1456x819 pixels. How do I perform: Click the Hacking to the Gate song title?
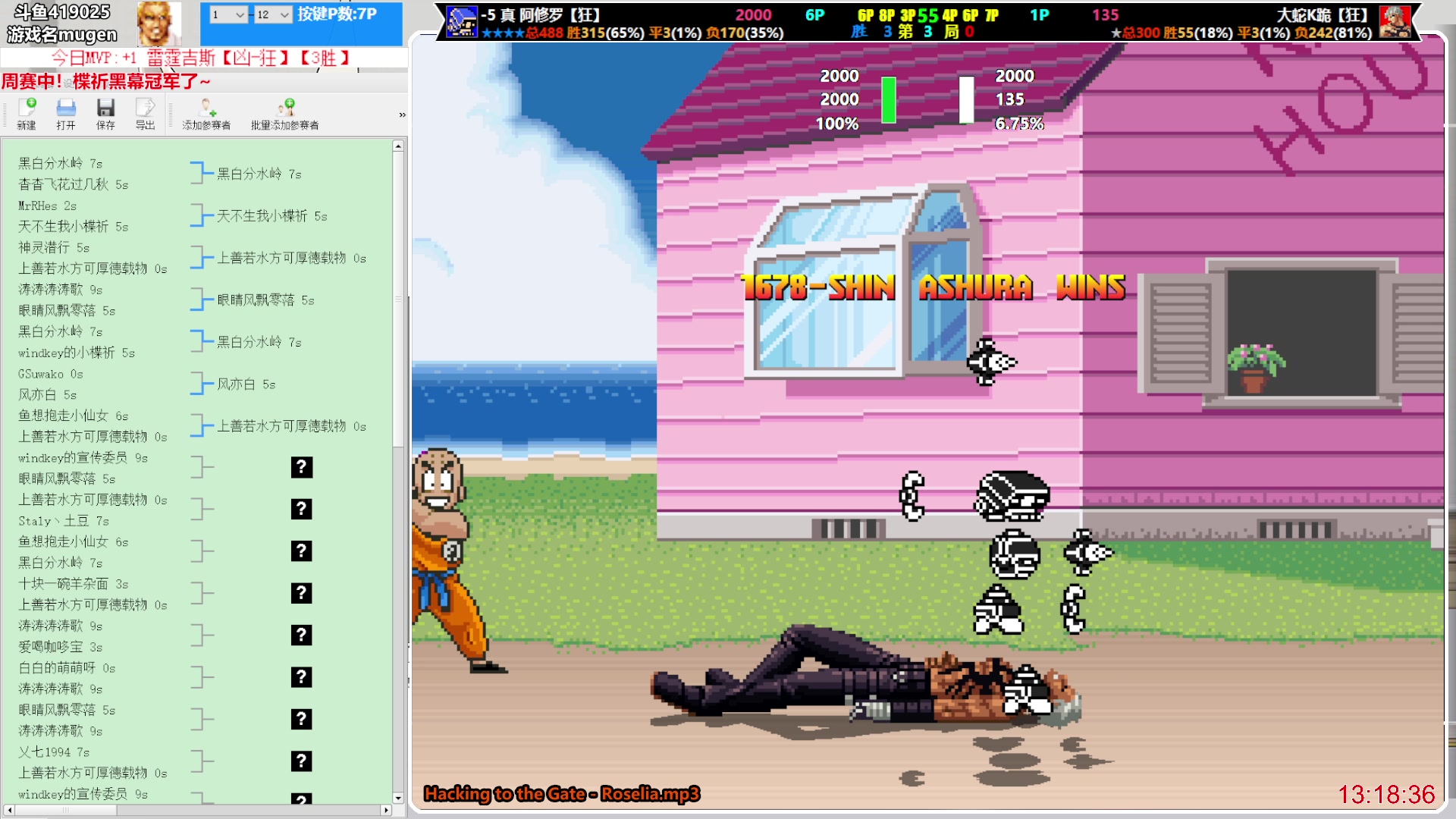tap(562, 794)
